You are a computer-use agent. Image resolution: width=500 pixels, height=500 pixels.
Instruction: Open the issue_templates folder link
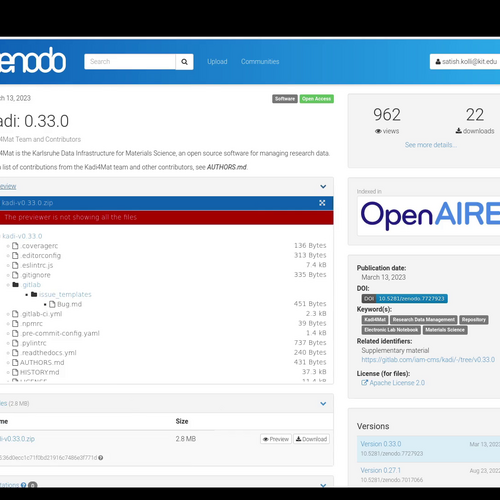[x=65, y=294]
